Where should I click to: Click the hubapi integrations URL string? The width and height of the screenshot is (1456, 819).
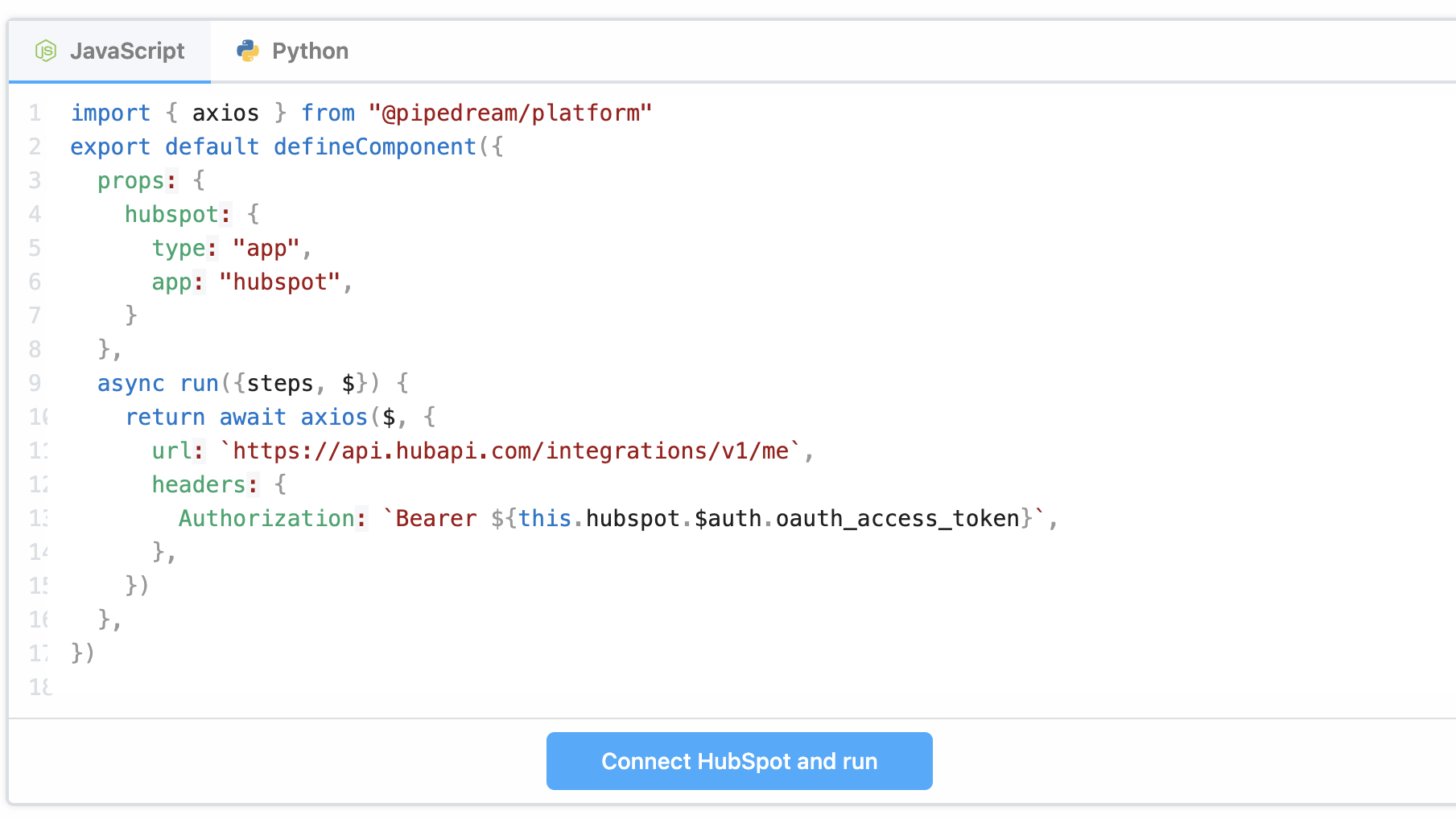(x=510, y=451)
